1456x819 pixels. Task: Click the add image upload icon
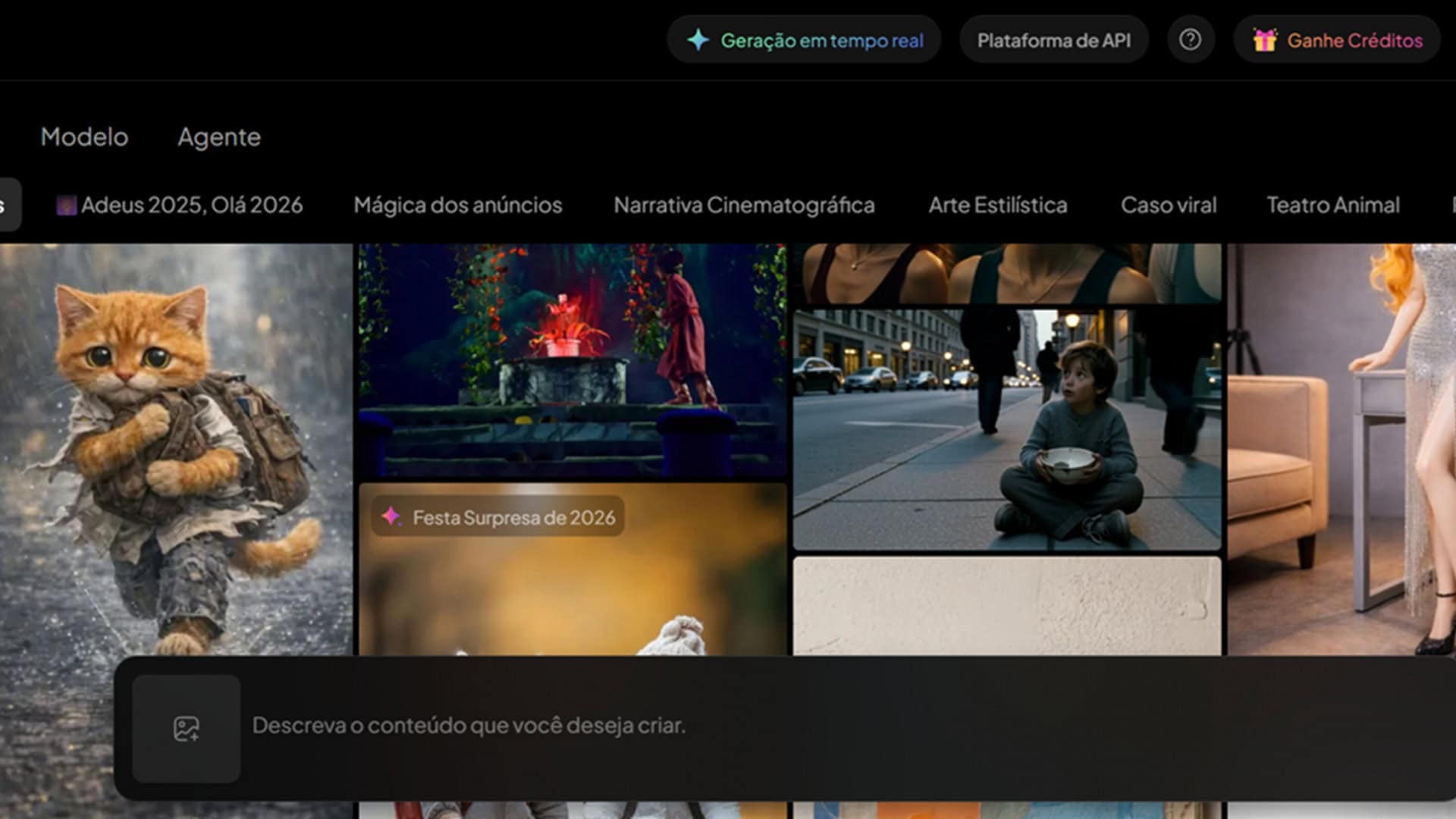[187, 729]
